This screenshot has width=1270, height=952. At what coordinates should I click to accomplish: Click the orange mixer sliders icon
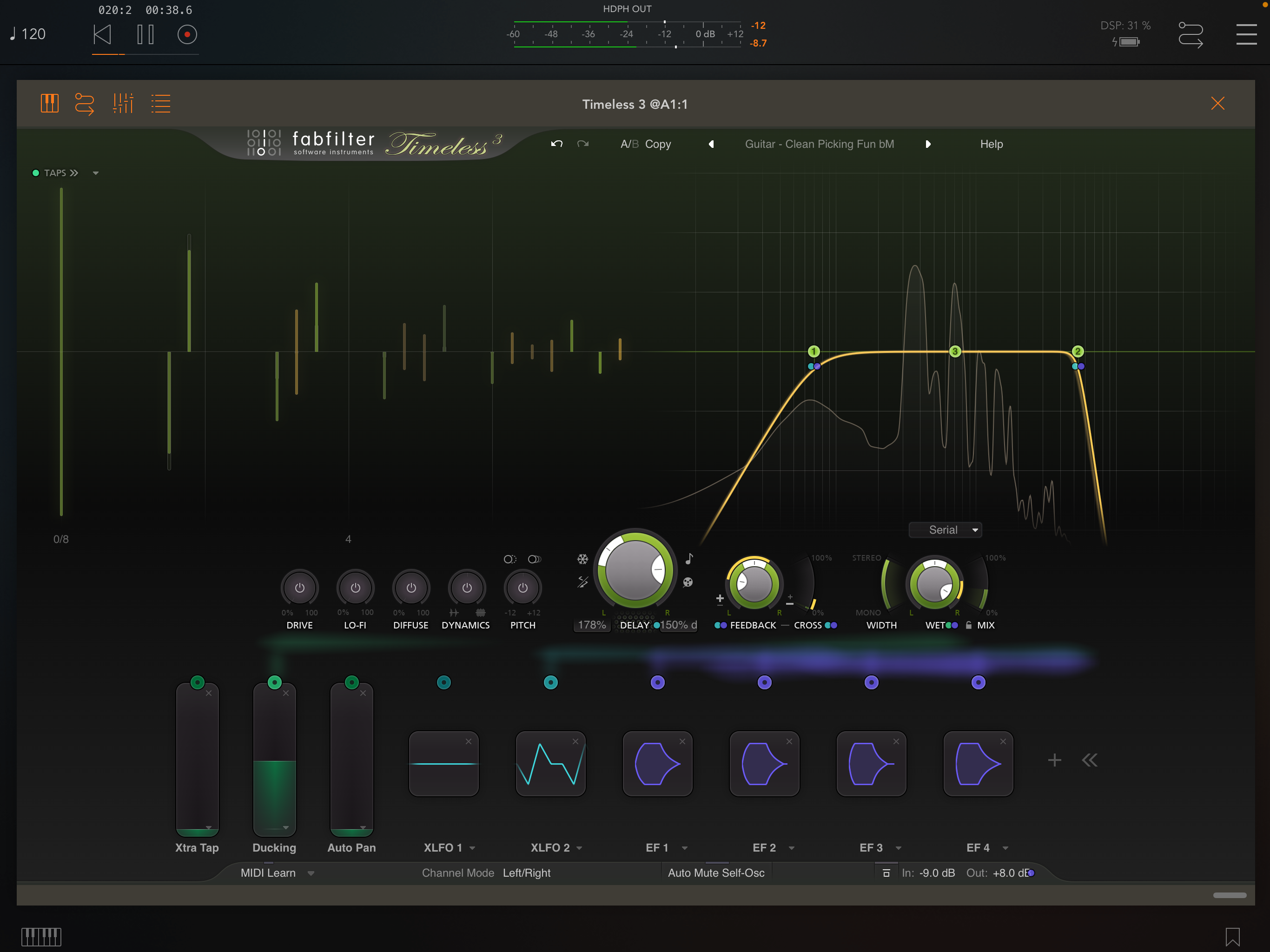[123, 103]
